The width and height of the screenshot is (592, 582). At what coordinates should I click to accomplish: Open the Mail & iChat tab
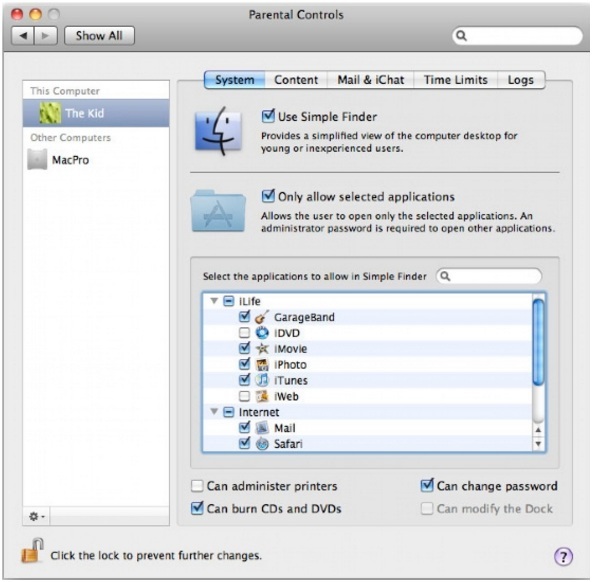click(x=370, y=80)
